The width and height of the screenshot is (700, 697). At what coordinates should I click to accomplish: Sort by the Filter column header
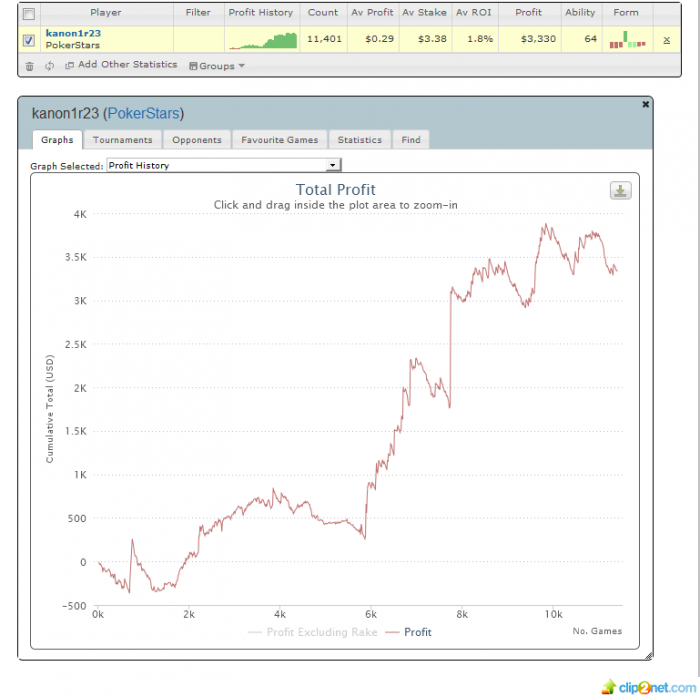point(198,13)
